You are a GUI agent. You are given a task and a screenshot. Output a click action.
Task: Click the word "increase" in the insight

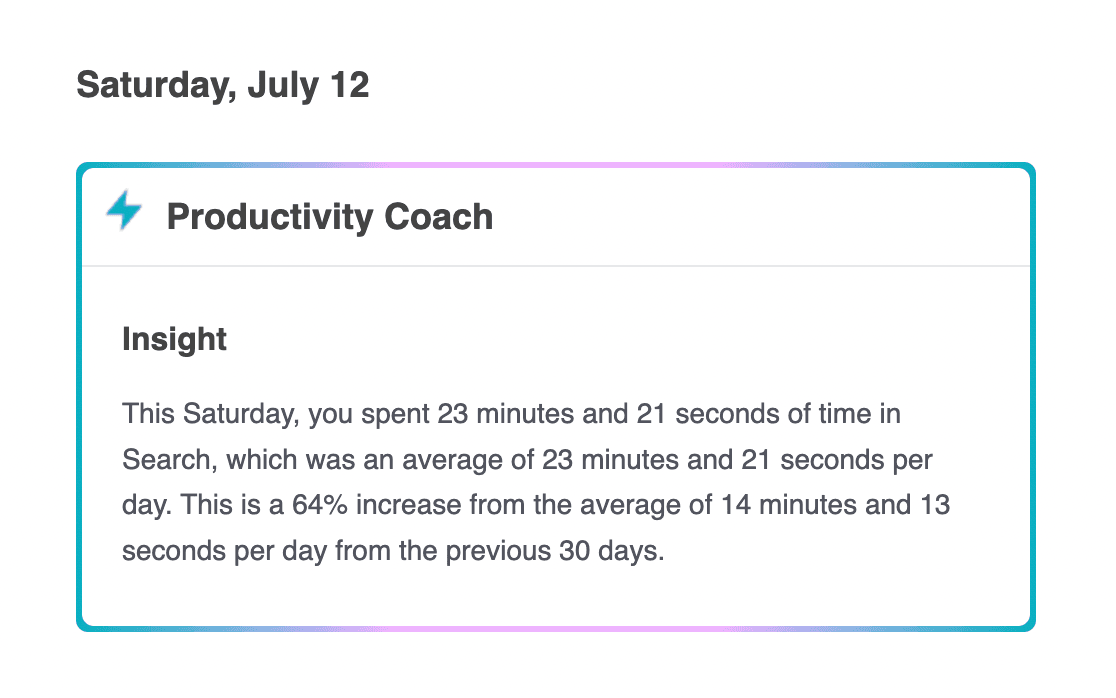coord(408,505)
